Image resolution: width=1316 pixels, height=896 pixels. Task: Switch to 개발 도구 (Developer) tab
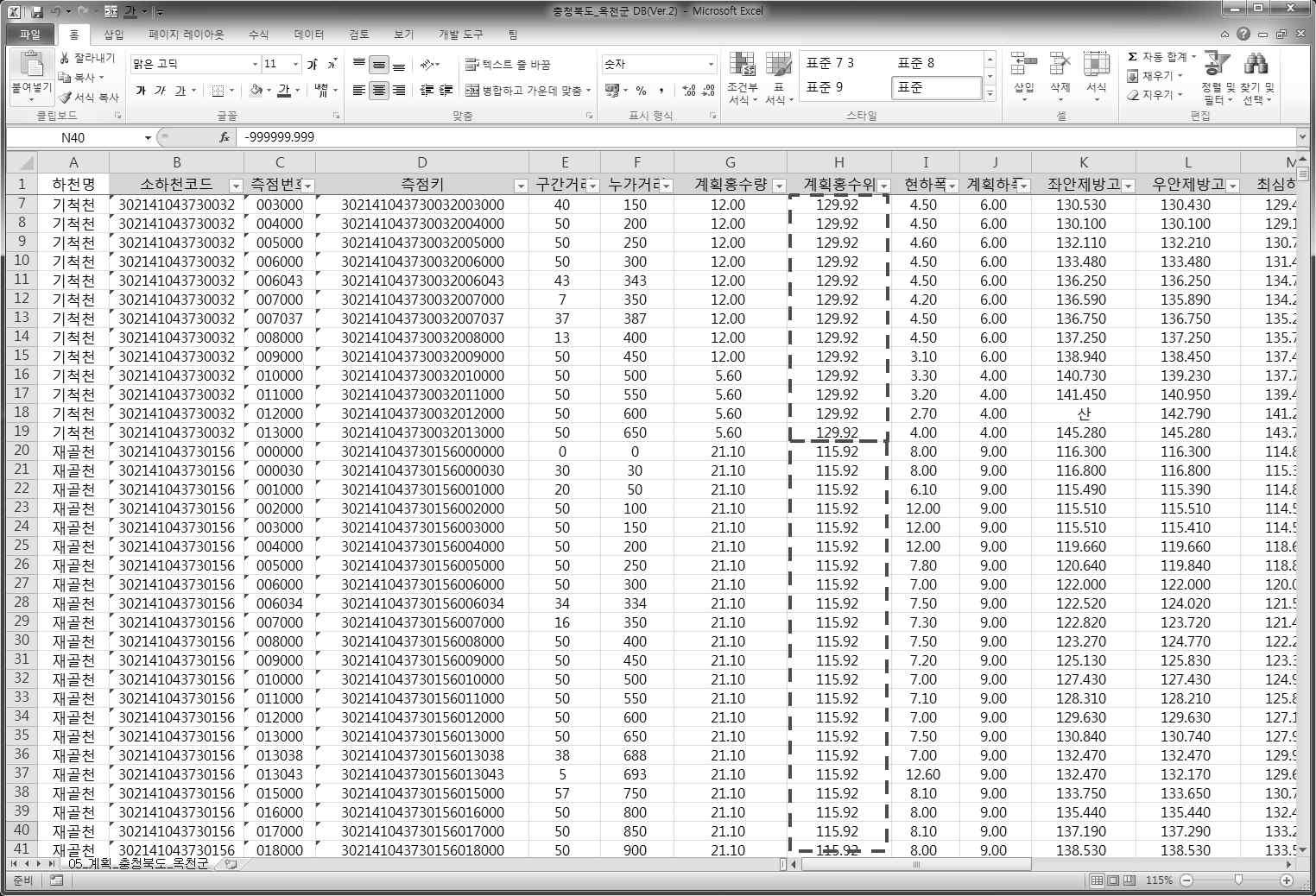[x=460, y=35]
